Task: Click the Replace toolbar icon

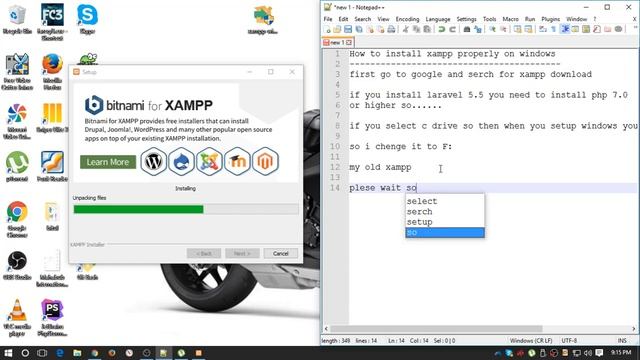Action: tap(477, 29)
